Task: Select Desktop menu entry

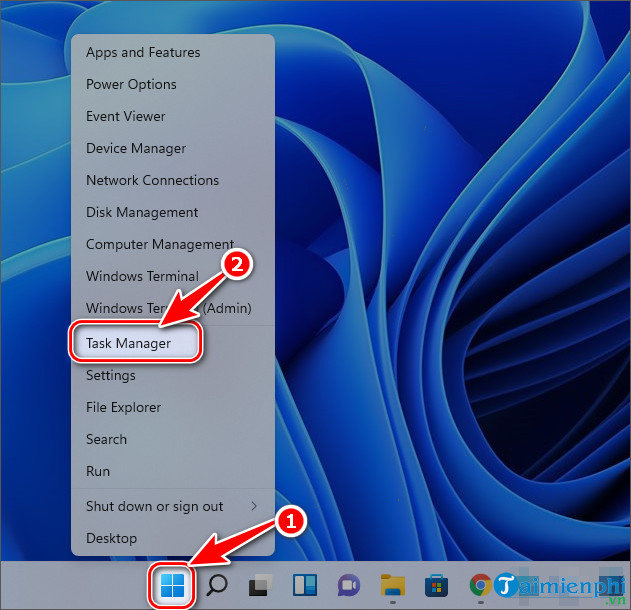Action: click(x=173, y=538)
